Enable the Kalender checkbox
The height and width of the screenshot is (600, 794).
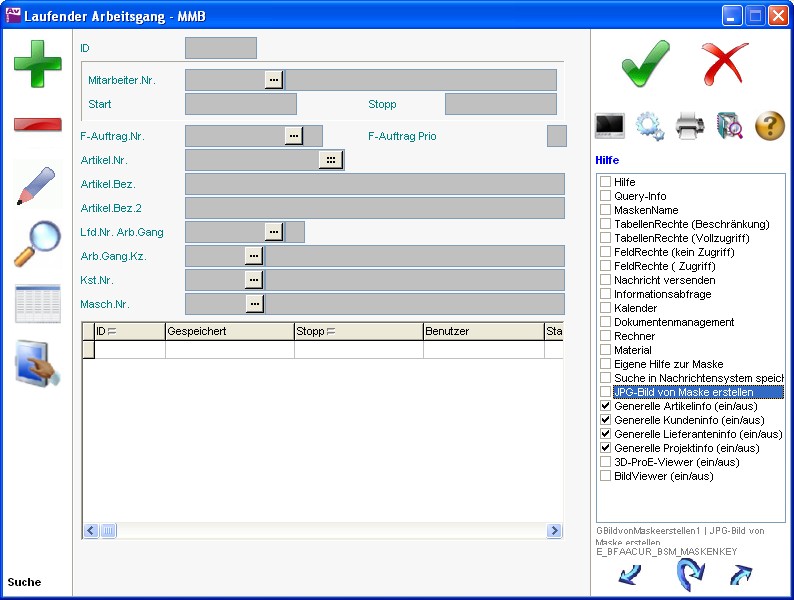606,309
